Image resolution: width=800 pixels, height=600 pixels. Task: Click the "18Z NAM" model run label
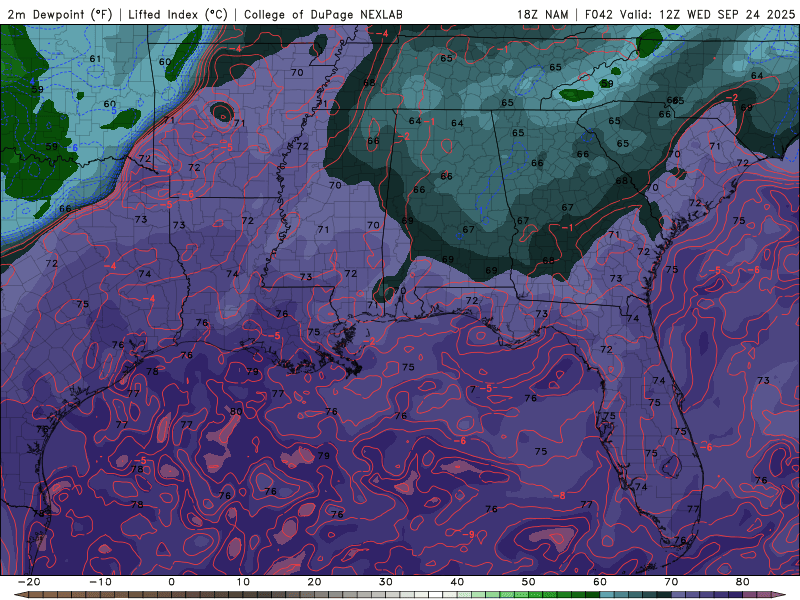(x=542, y=14)
